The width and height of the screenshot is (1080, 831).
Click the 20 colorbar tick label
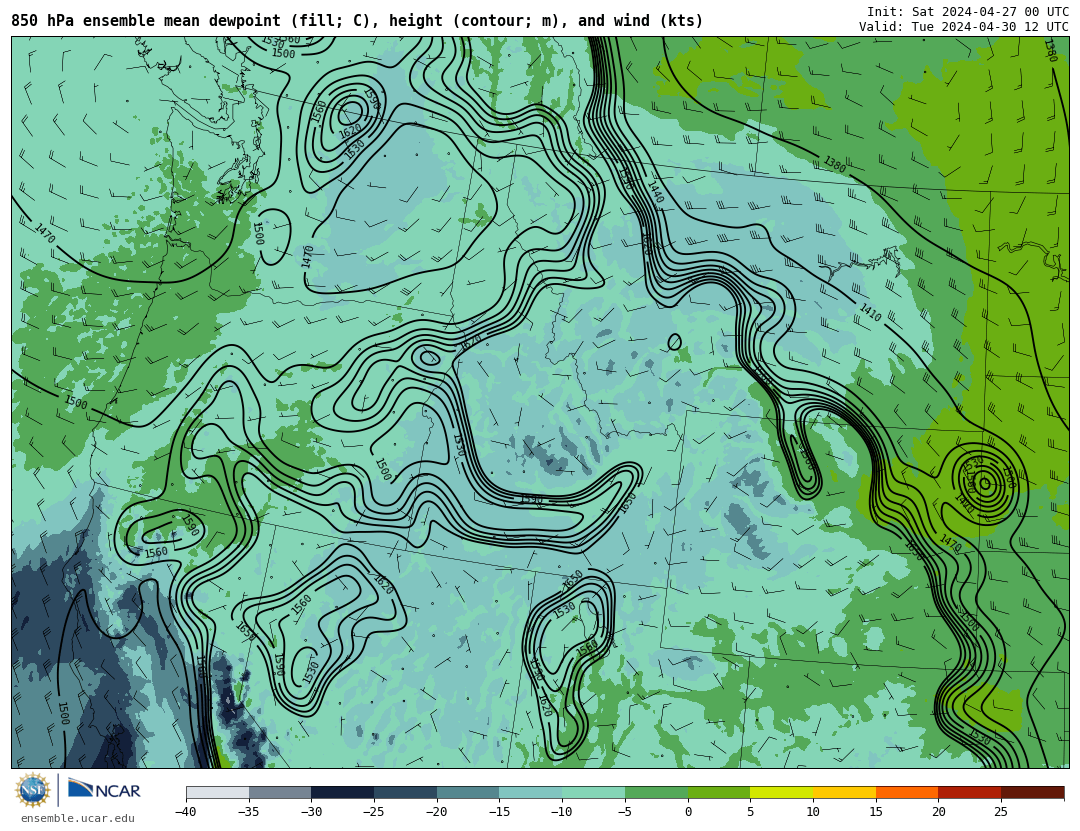coord(938,812)
